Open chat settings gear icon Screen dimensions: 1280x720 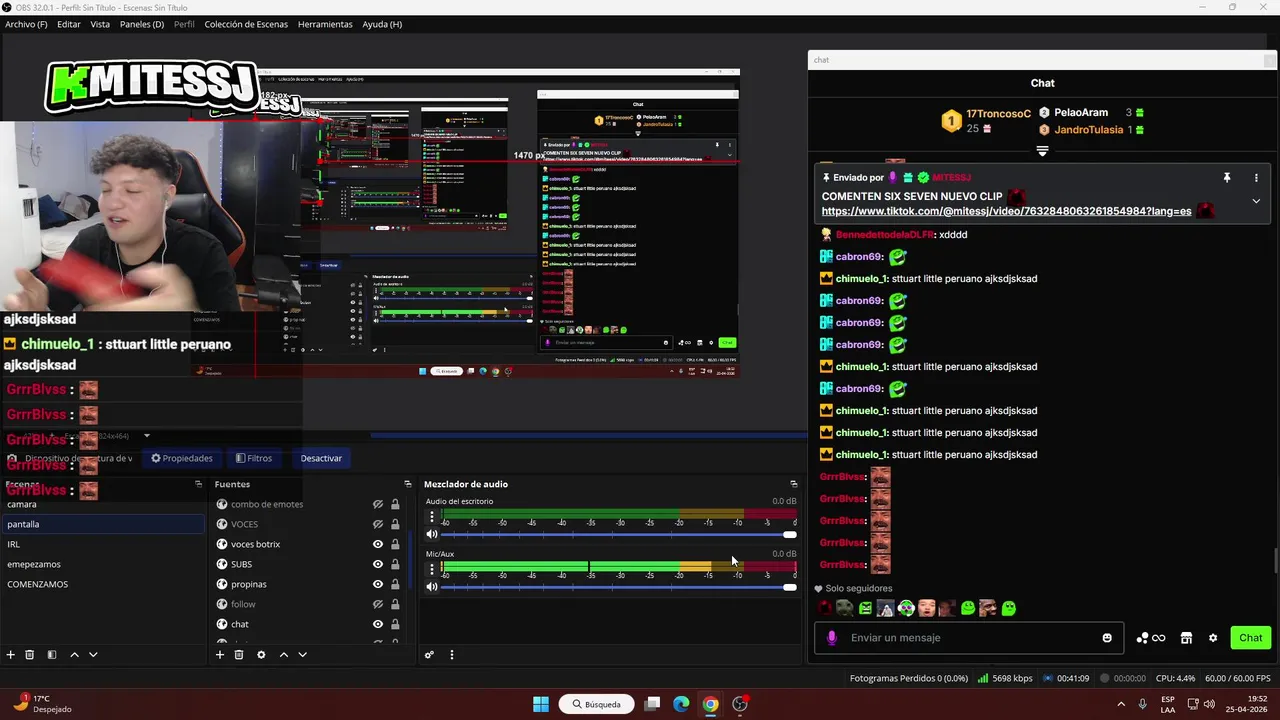[x=1213, y=638]
